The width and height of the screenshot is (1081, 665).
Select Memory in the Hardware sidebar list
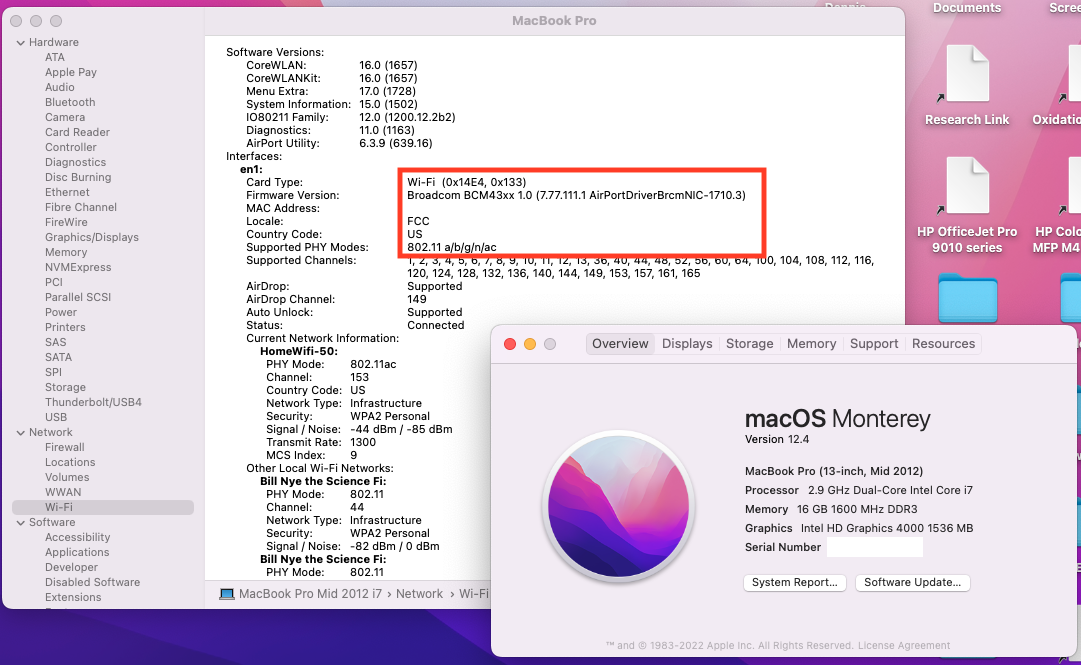[x=66, y=253]
